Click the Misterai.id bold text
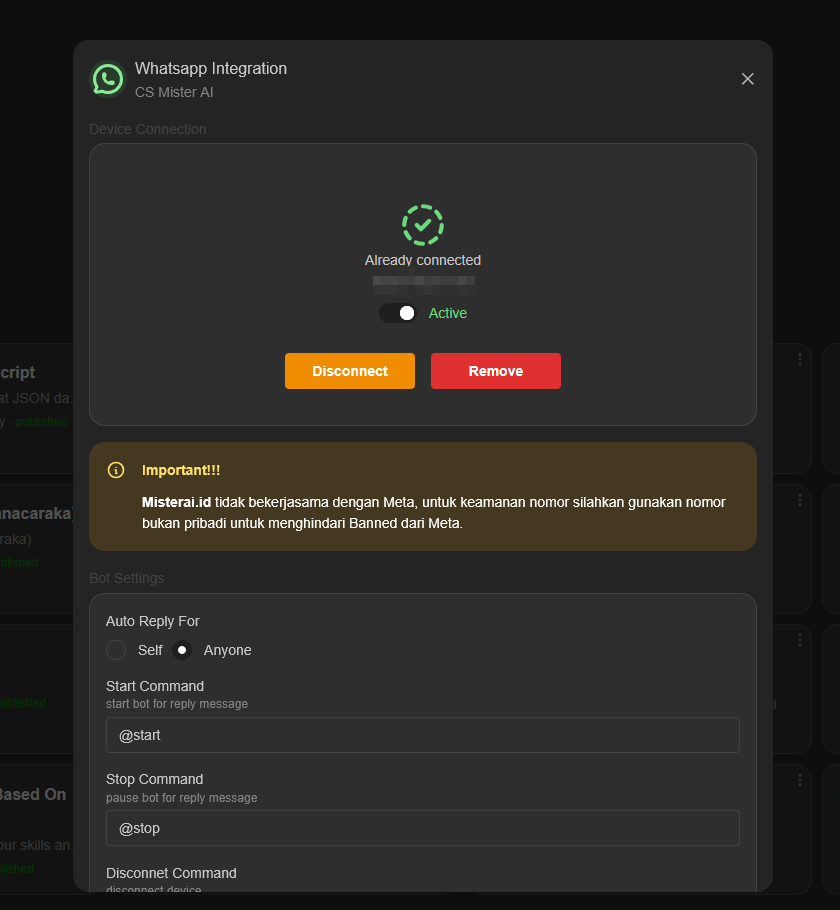Image resolution: width=840 pixels, height=910 pixels. click(x=176, y=502)
